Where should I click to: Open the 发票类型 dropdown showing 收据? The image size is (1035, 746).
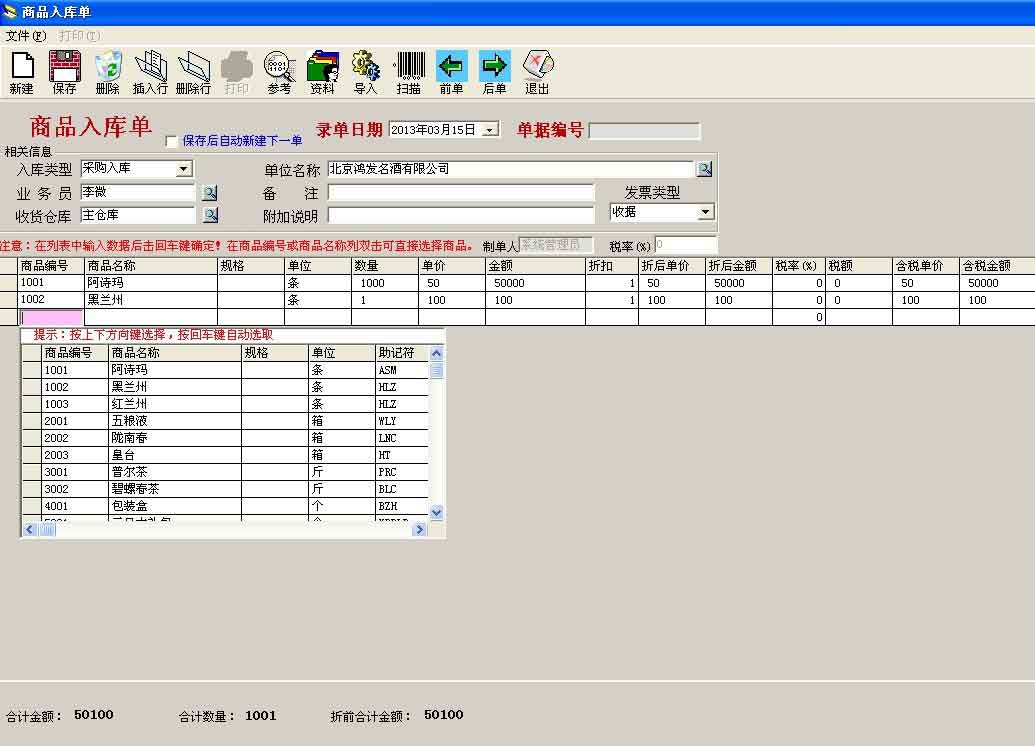click(704, 212)
